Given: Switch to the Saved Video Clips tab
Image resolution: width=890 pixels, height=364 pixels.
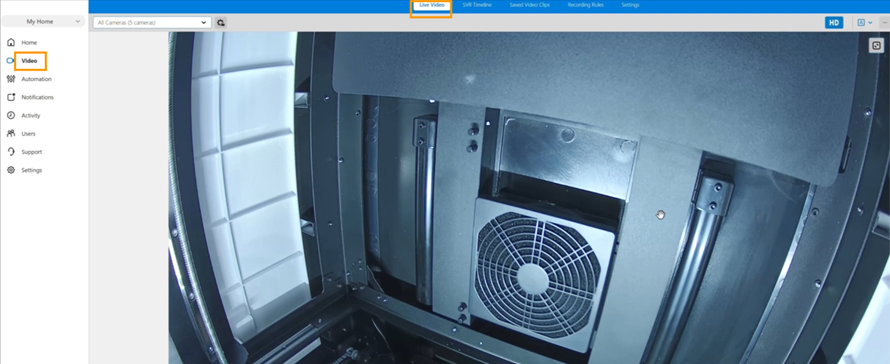Looking at the screenshot, I should [x=530, y=5].
